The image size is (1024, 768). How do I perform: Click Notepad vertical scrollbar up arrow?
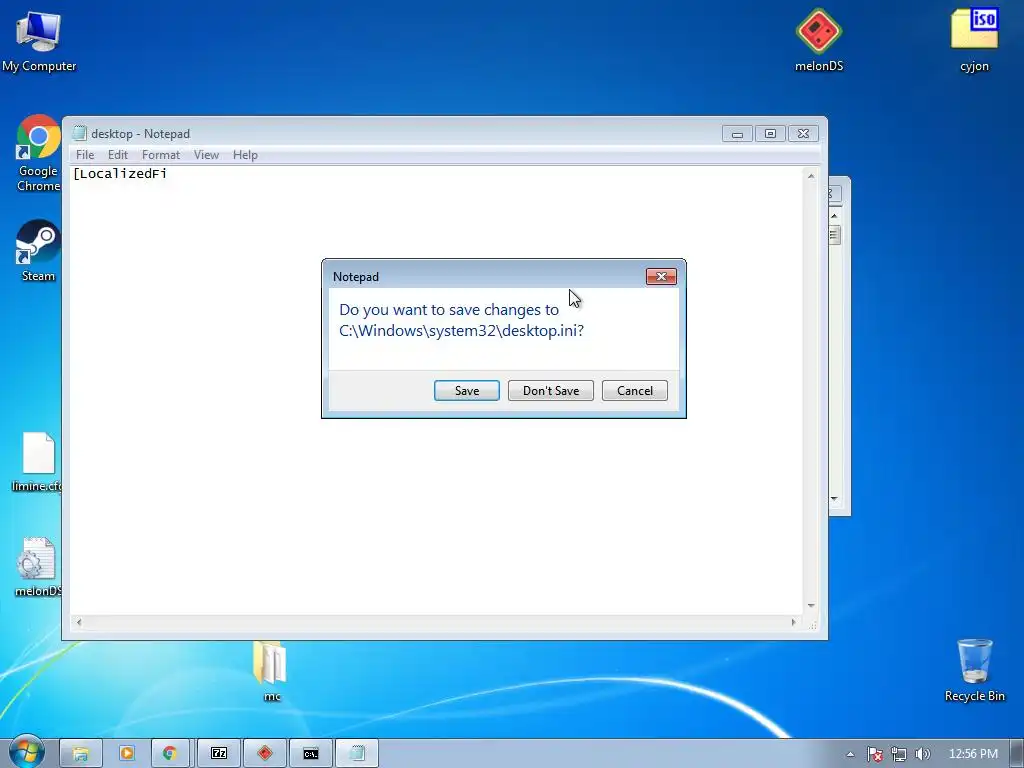(811, 176)
